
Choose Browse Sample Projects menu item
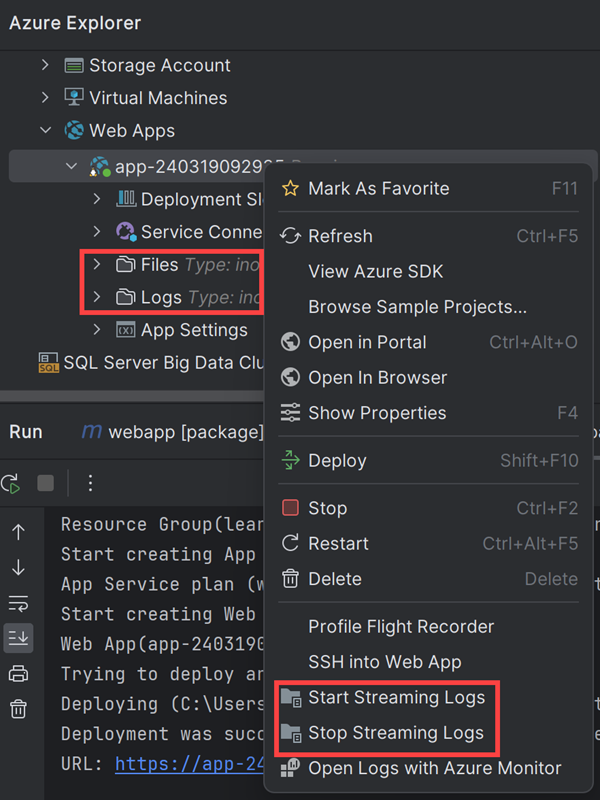pos(429,307)
